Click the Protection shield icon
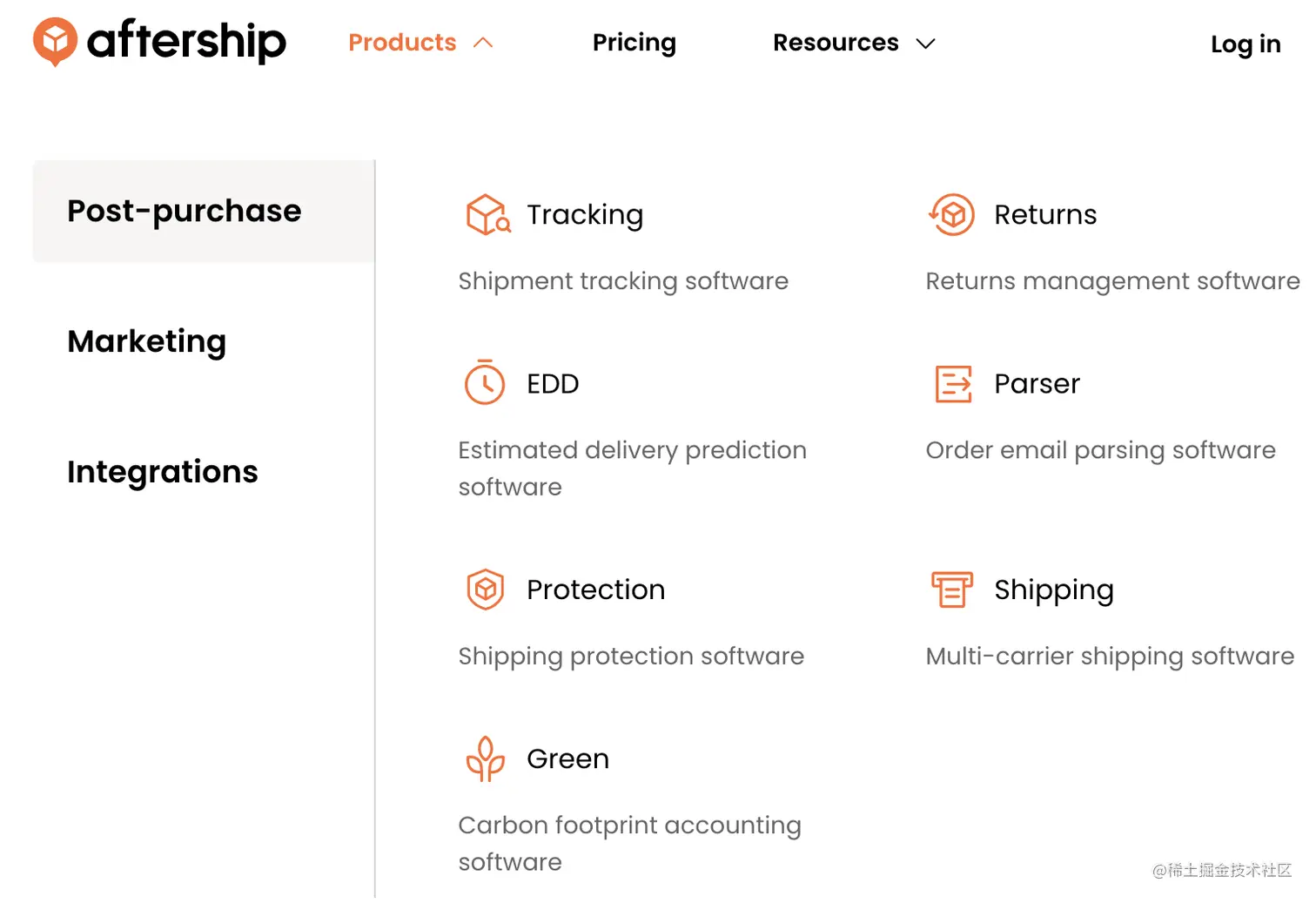The width and height of the screenshot is (1316, 903). [485, 590]
